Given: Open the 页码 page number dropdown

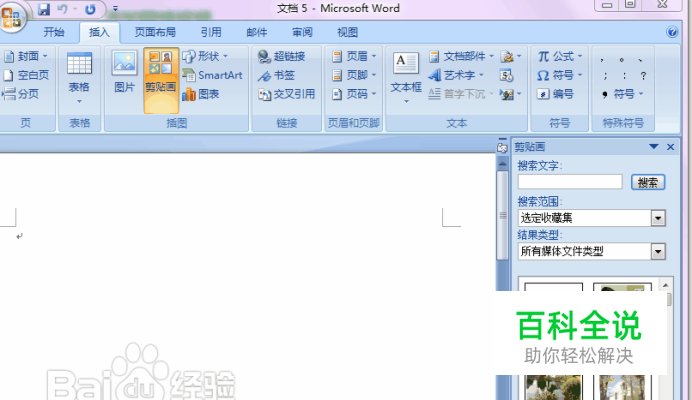Looking at the screenshot, I should coord(354,94).
